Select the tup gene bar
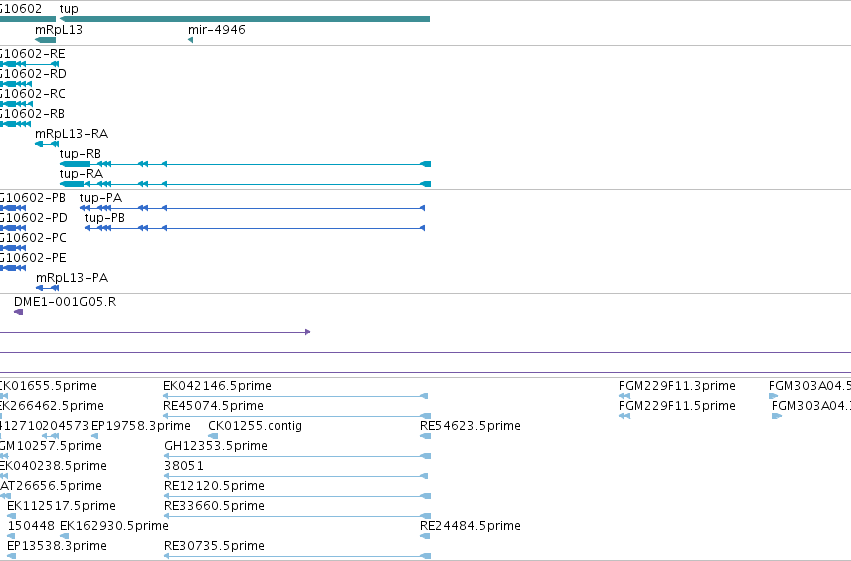Viewport: 851px width, 561px height. (245, 19)
